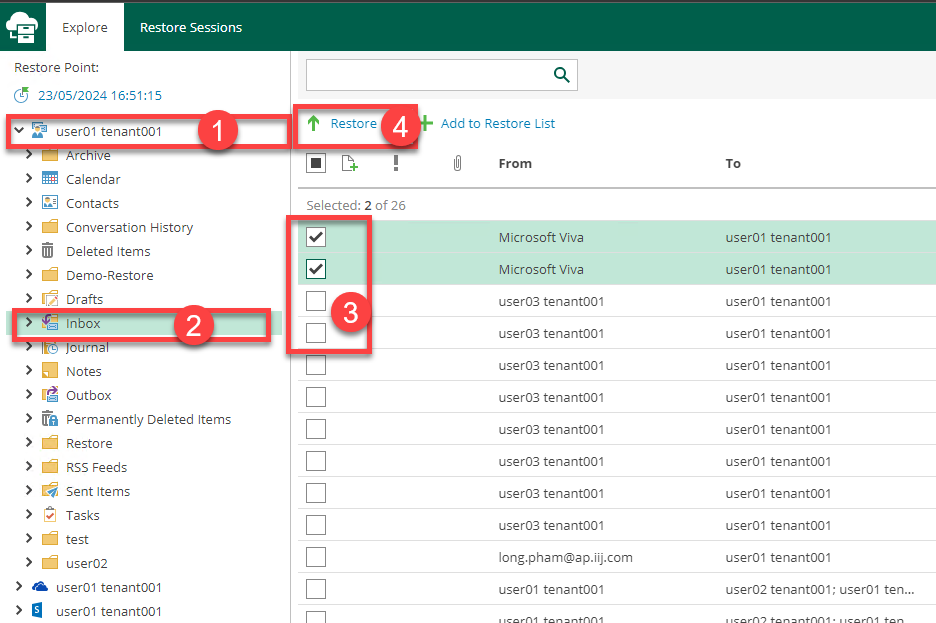936x623 pixels.
Task: Click the search magnifier icon
Action: (x=561, y=75)
